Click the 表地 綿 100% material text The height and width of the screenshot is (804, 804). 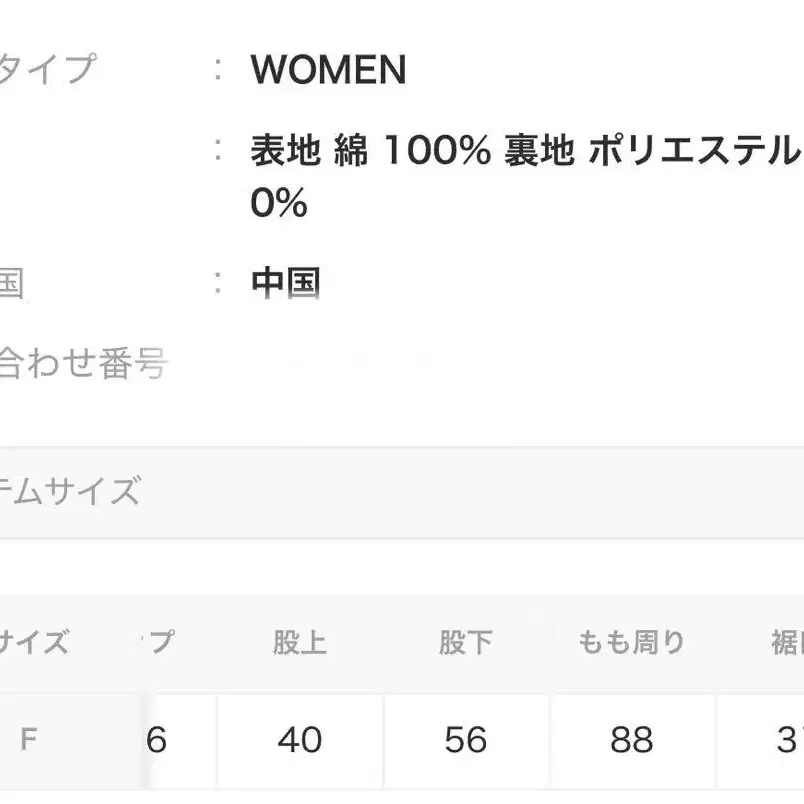370,151
